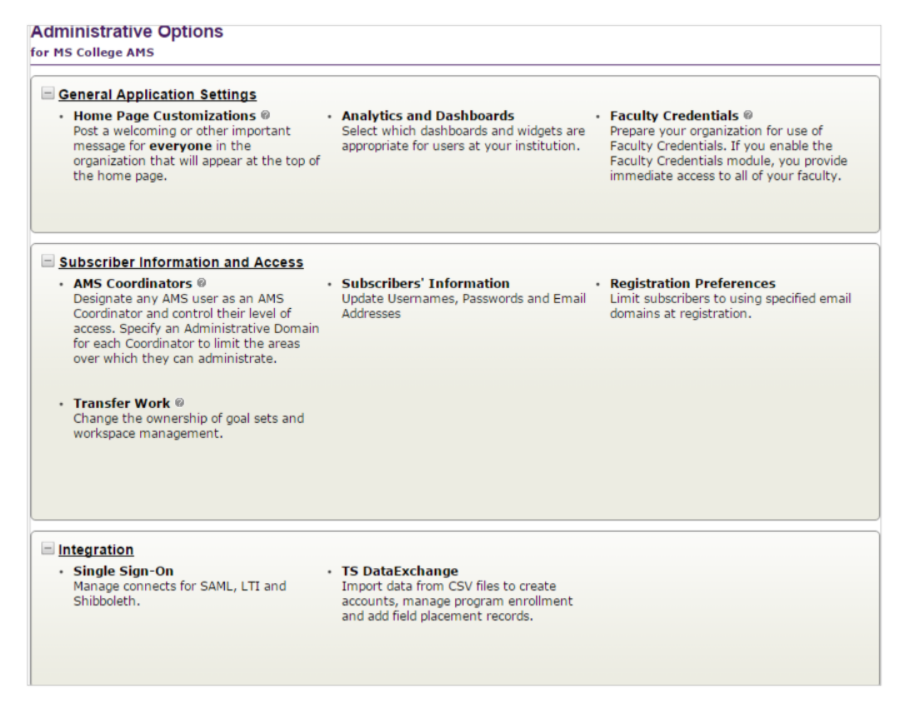Open Subscribers' Information
899x705 pixels.
click(x=425, y=284)
